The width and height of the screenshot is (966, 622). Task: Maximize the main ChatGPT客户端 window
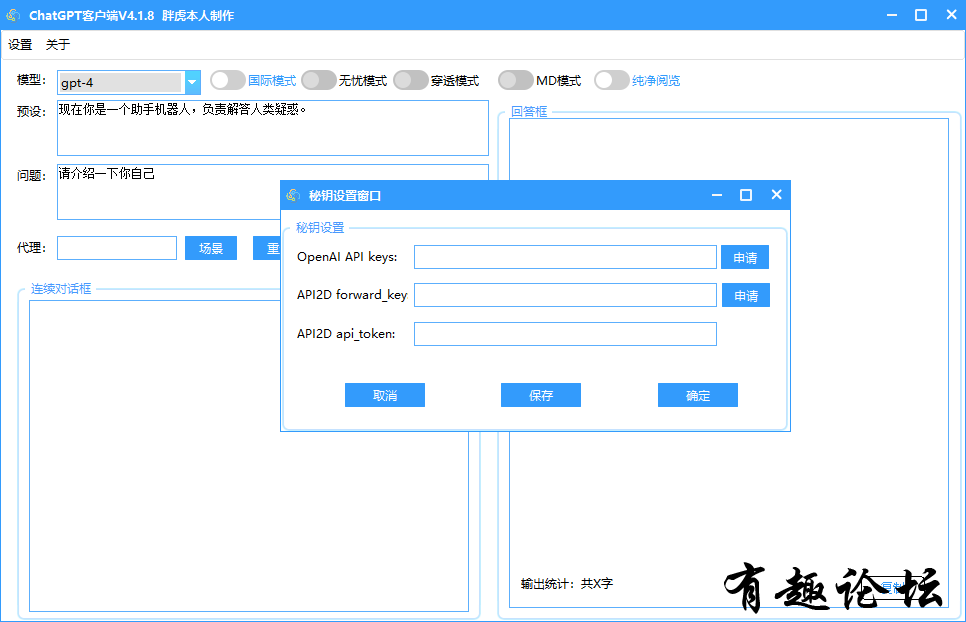(921, 15)
